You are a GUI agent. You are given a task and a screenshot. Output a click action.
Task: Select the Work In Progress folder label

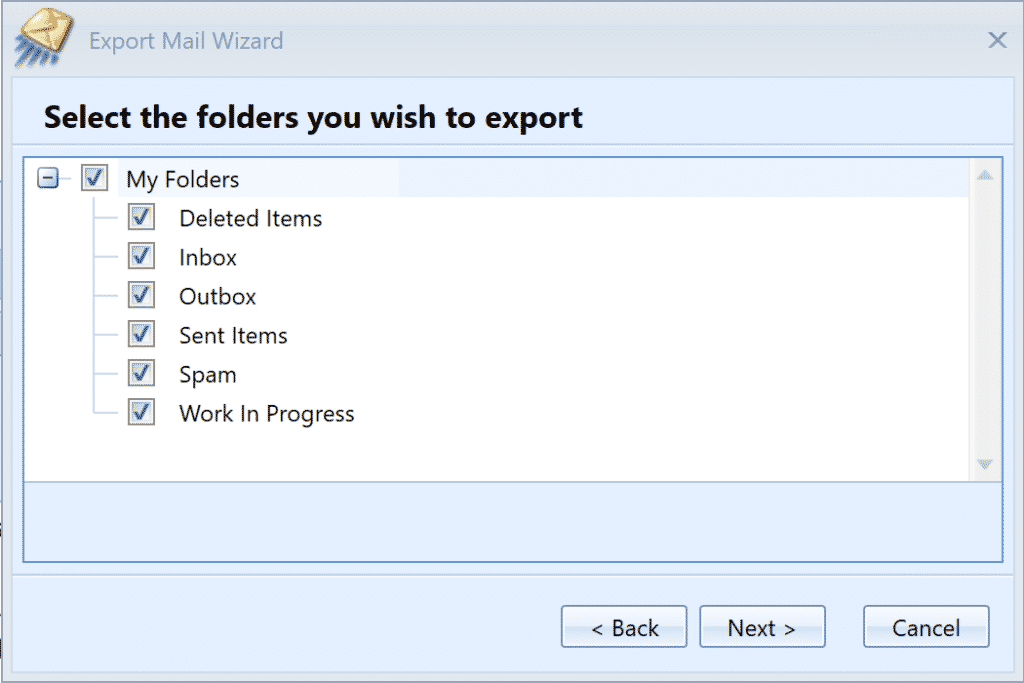[267, 414]
